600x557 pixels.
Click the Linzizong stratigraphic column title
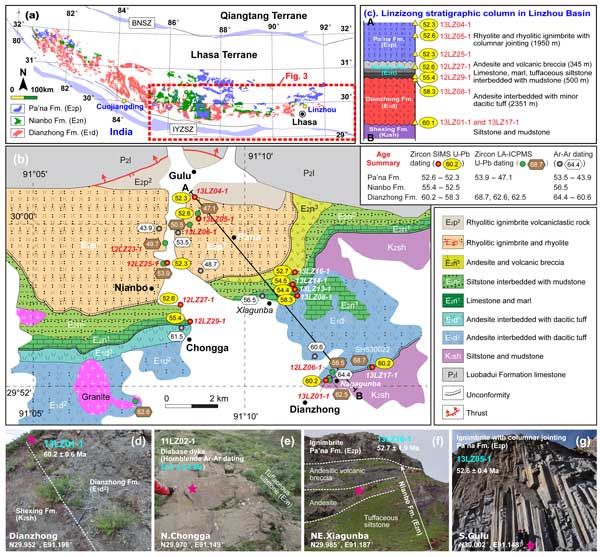(x=477, y=13)
